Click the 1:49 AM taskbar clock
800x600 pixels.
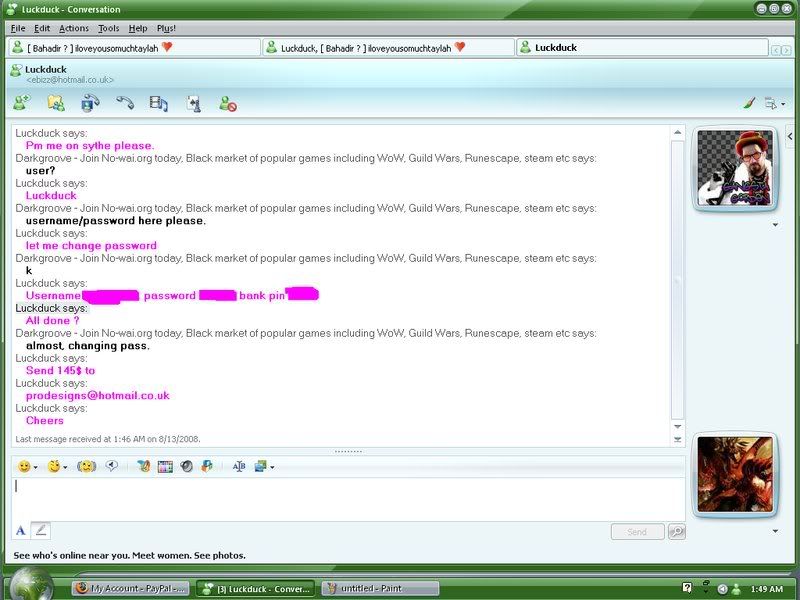point(766,589)
